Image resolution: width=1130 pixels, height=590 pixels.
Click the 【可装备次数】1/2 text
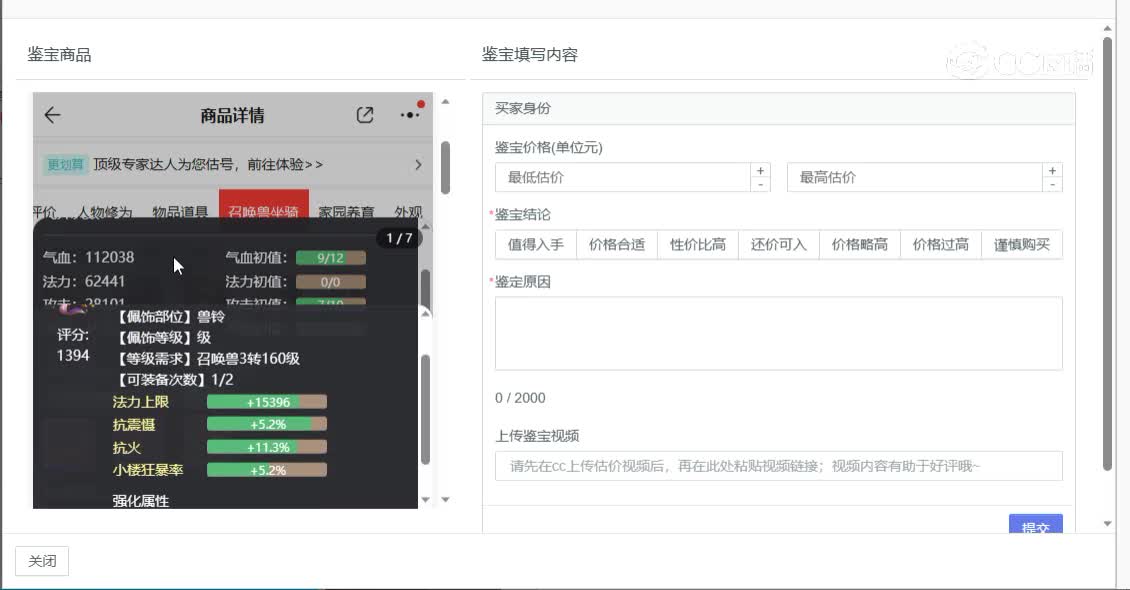click(174, 380)
